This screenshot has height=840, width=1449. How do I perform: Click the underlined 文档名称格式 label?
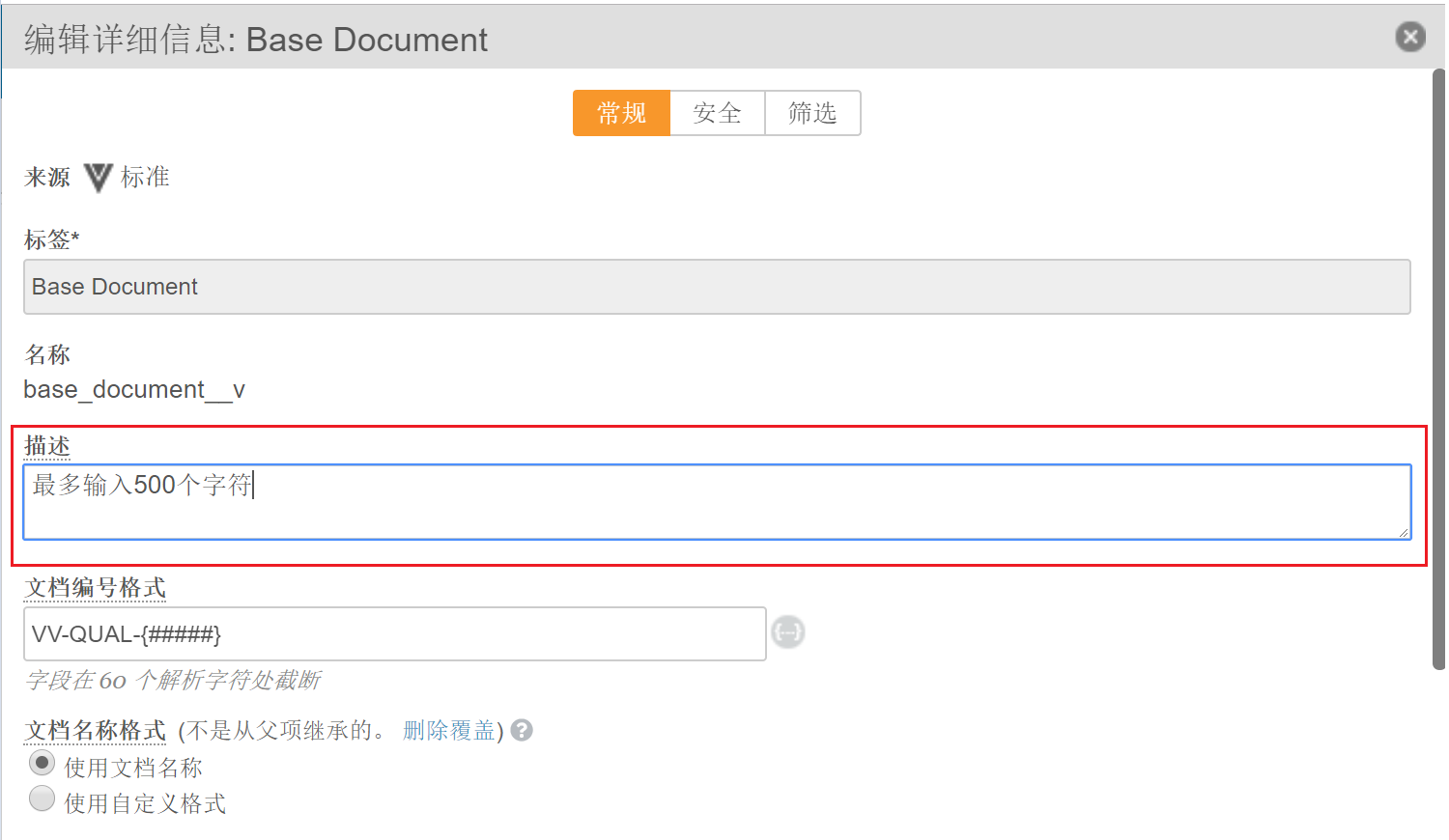pos(95,731)
